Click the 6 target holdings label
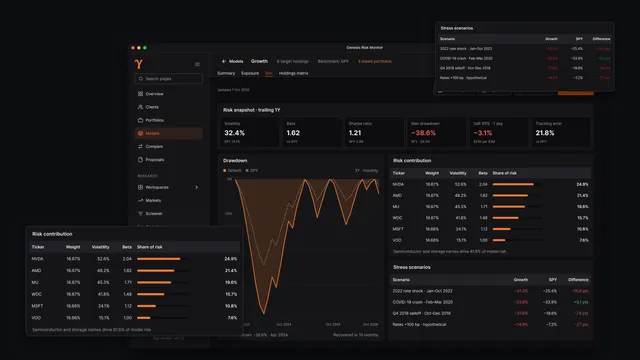This screenshot has width=640, height=360. [x=293, y=61]
